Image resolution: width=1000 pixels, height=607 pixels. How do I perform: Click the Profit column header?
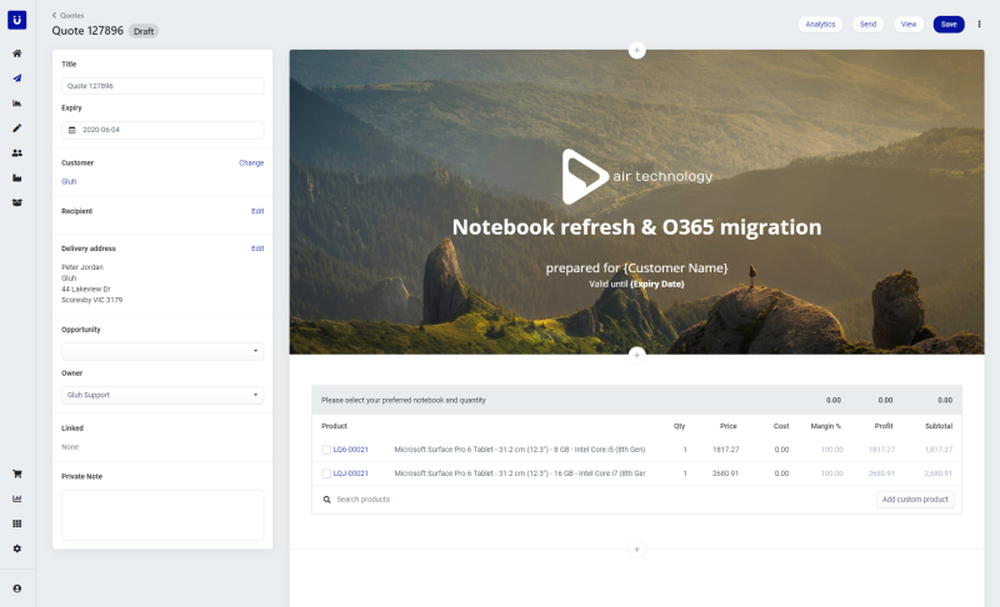tap(883, 426)
